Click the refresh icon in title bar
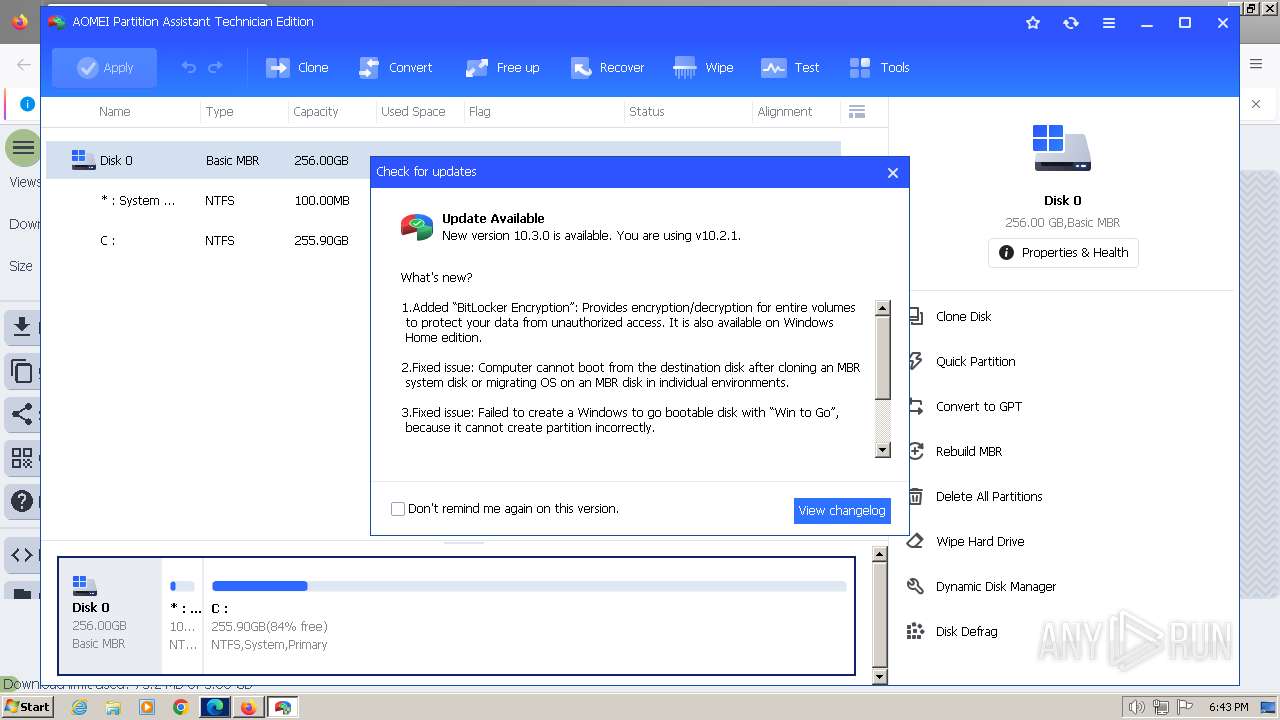Viewport: 1280px width, 720px height. point(1071,22)
